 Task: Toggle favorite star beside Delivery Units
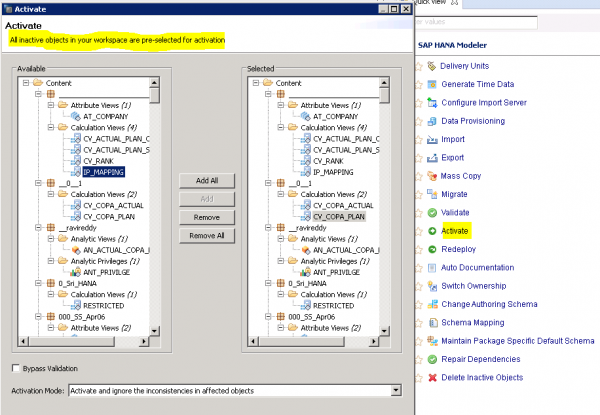point(419,67)
